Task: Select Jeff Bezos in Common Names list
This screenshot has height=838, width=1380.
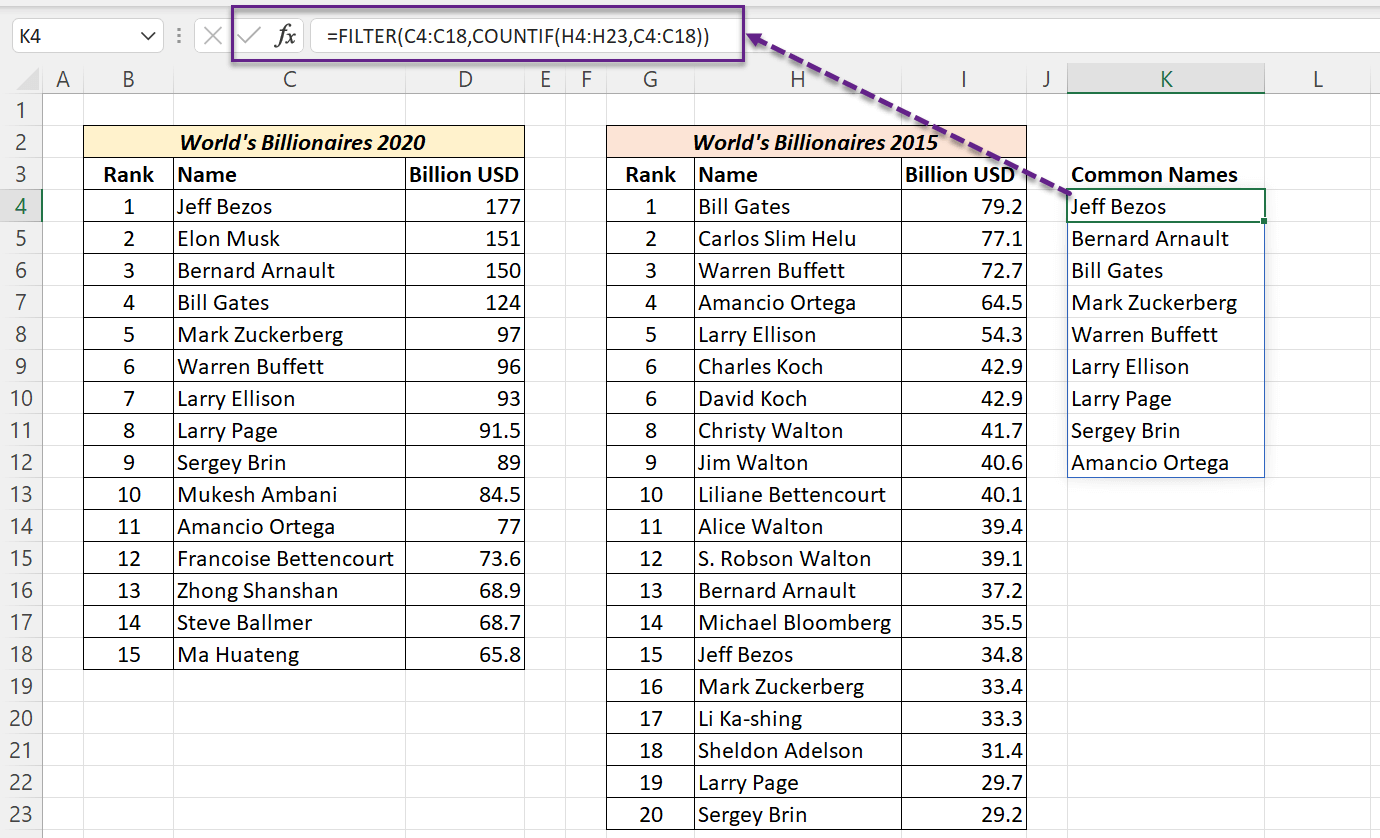Action: [1166, 206]
